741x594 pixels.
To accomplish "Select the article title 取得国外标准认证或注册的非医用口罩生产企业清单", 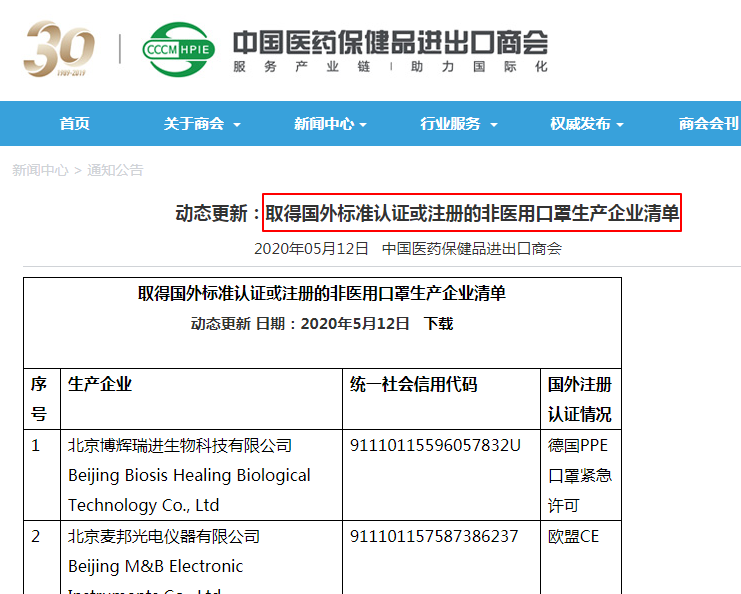I will pos(472,213).
